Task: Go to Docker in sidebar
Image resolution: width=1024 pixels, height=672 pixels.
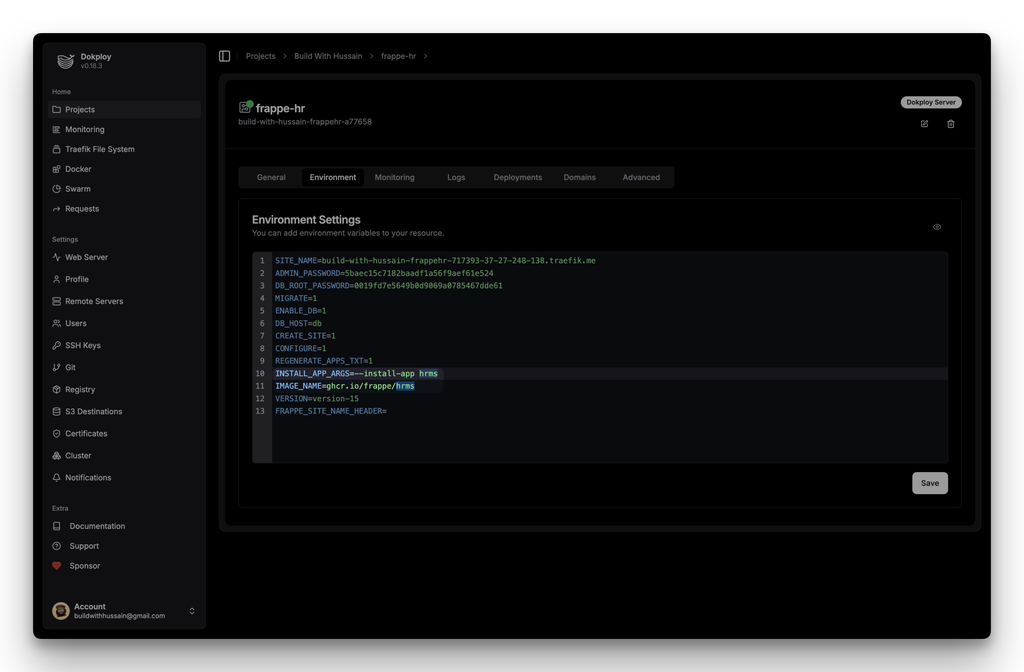Action: pyautogui.click(x=78, y=169)
